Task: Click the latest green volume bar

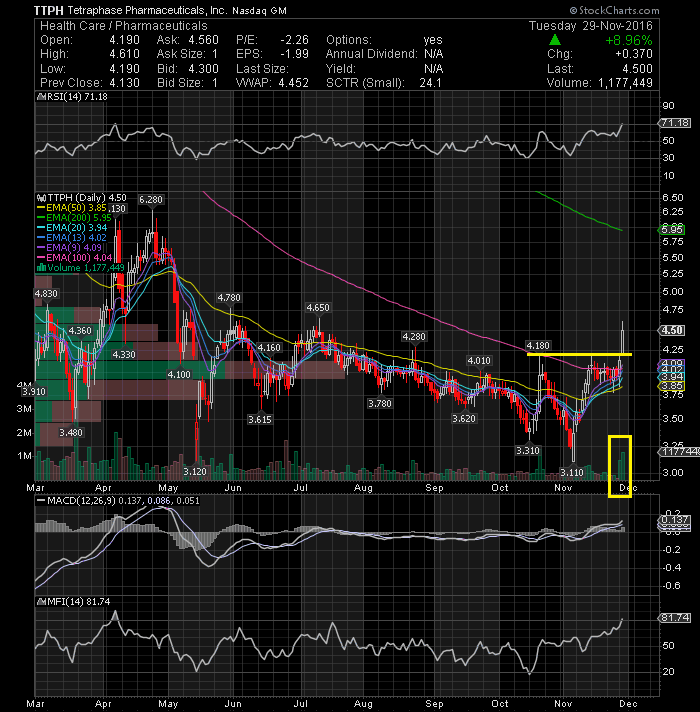Action: 623,466
